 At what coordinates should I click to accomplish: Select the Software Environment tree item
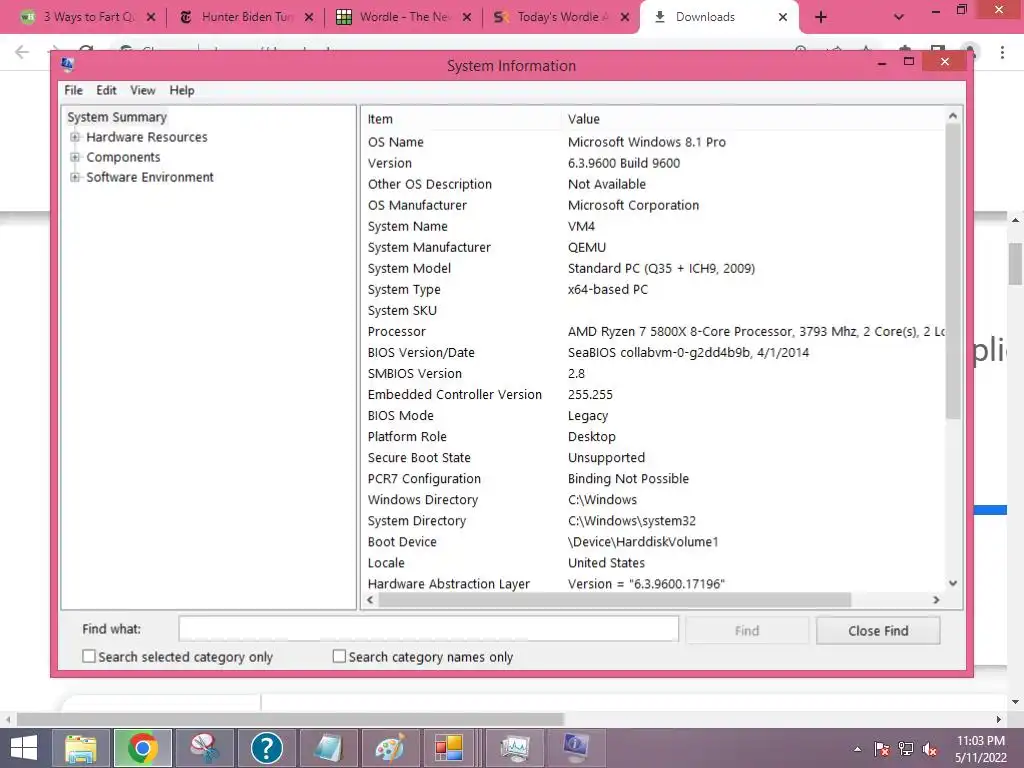[x=150, y=177]
